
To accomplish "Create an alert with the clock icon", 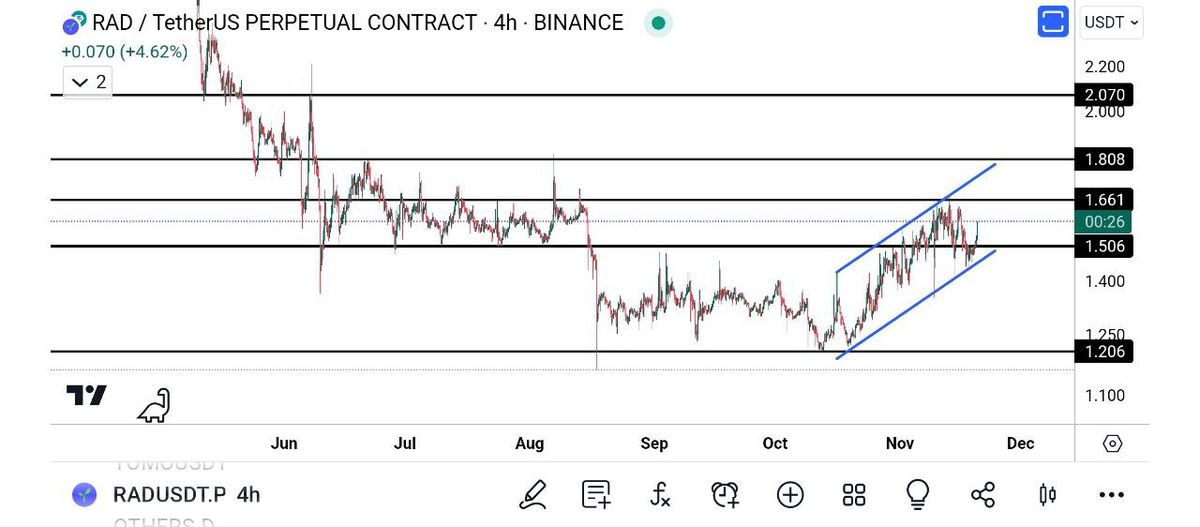I will (x=724, y=494).
